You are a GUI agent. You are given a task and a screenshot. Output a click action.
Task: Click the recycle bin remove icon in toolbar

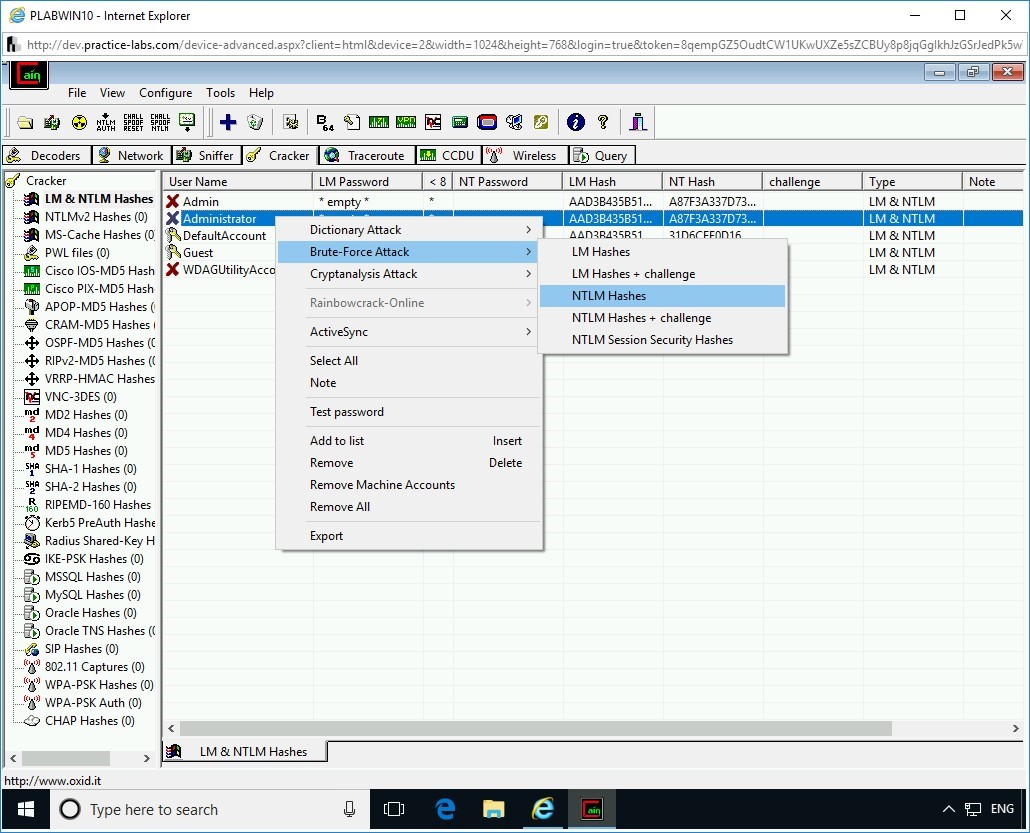tap(255, 122)
